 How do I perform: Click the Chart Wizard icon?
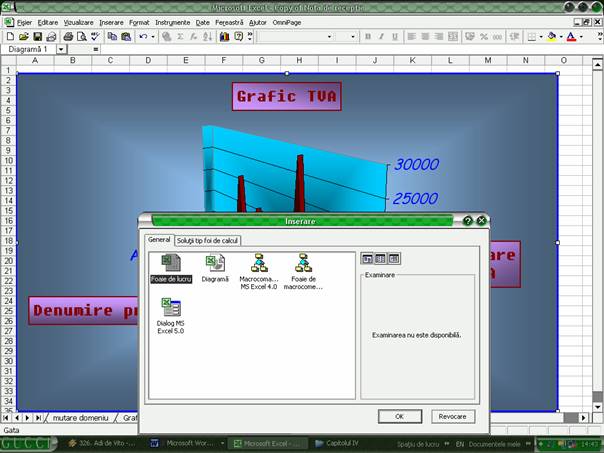[225, 37]
